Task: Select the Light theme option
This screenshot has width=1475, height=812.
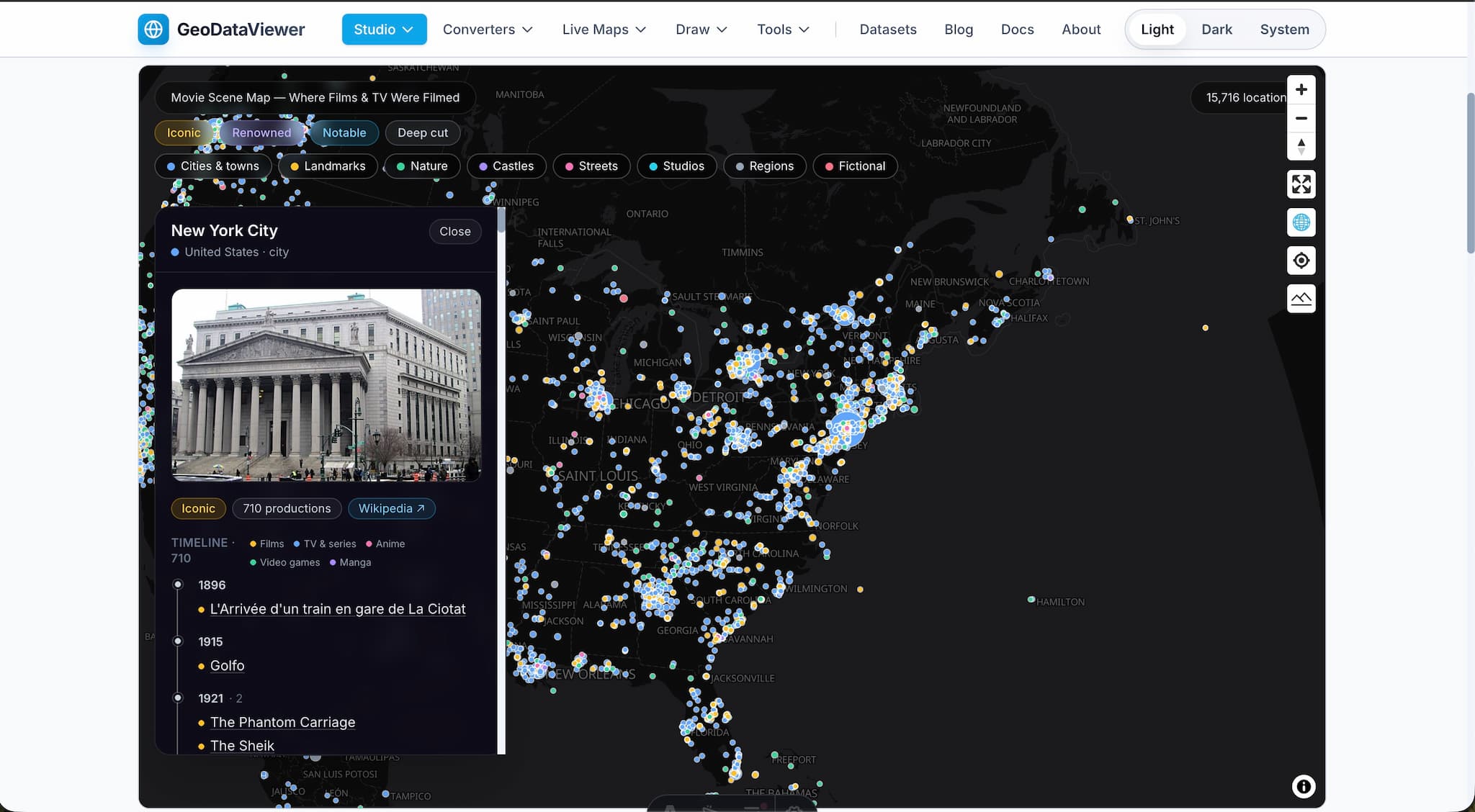Action: point(1157,30)
